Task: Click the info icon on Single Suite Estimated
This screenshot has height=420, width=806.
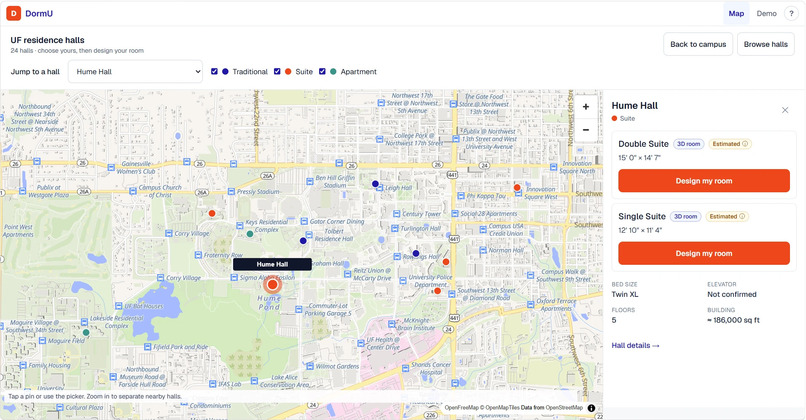Action: [x=742, y=216]
